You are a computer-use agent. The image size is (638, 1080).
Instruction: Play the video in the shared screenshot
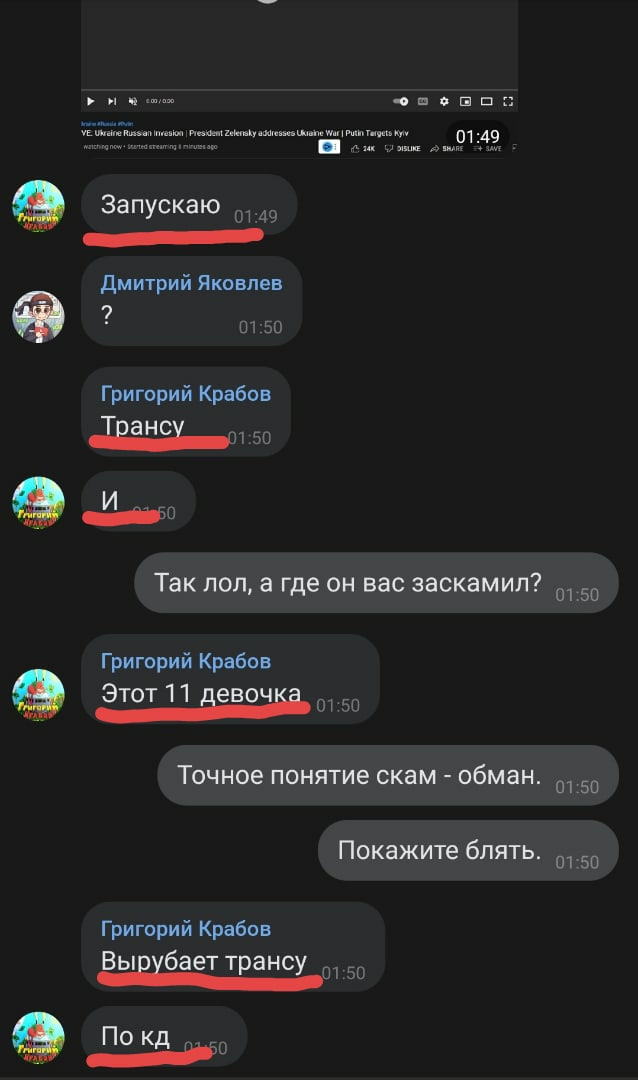[90, 101]
